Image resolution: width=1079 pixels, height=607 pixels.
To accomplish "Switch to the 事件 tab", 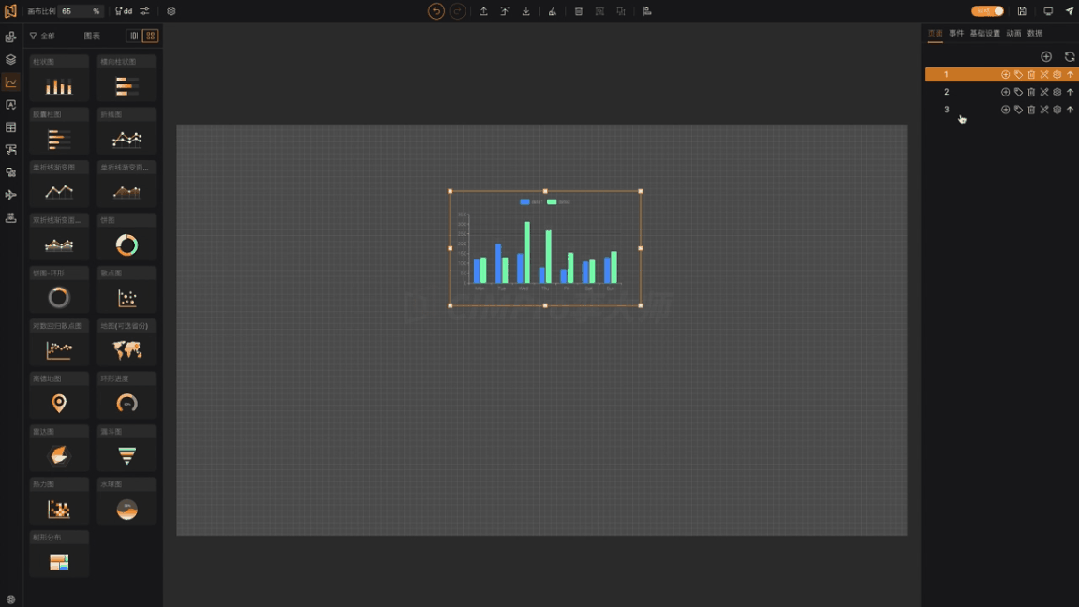I will pos(957,33).
